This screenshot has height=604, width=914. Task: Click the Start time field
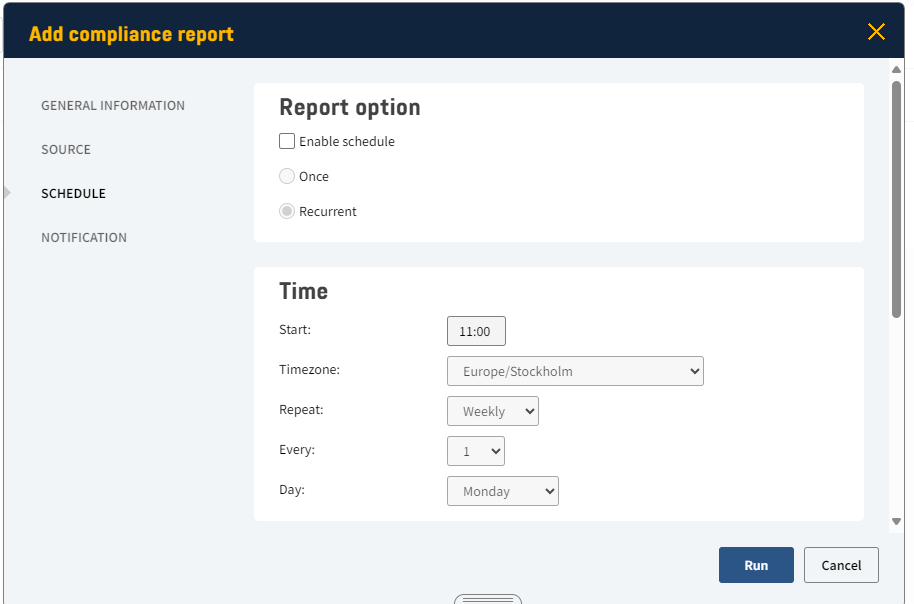pyautogui.click(x=475, y=331)
